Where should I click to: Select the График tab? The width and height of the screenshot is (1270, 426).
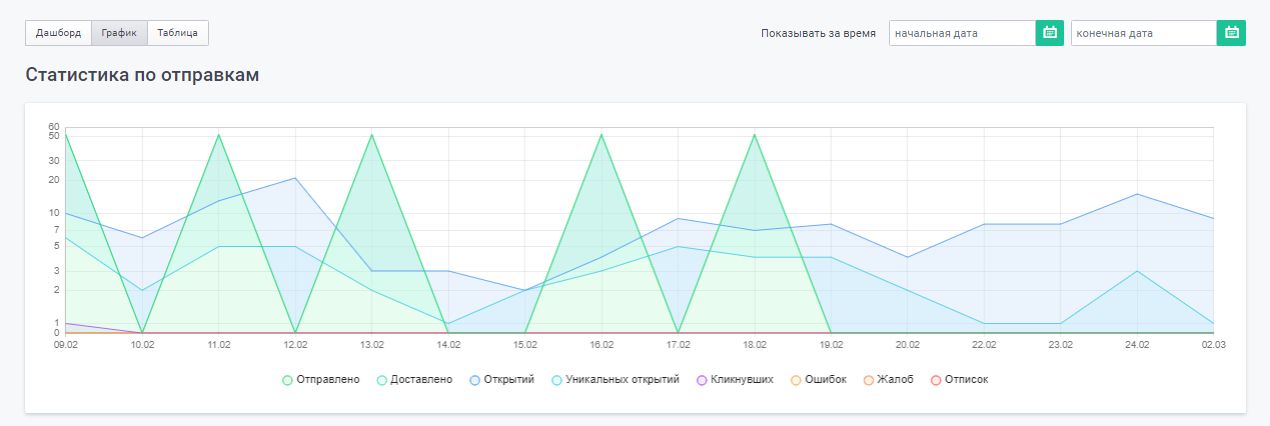tap(119, 33)
